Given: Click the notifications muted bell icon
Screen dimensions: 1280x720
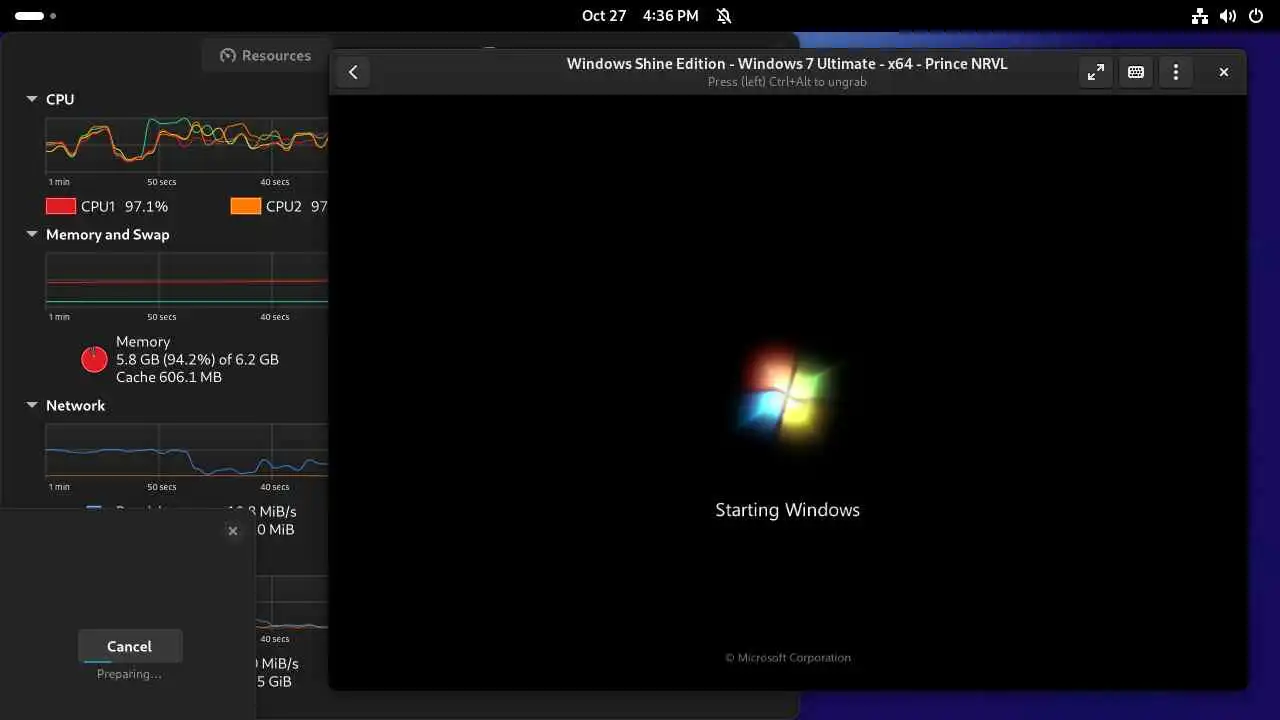Looking at the screenshot, I should coord(724,16).
